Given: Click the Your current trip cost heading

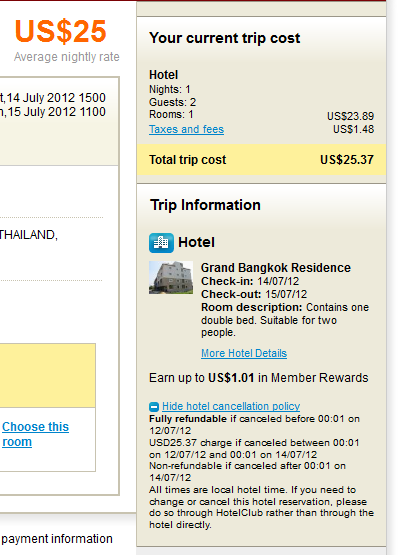Looking at the screenshot, I should coord(224,38).
